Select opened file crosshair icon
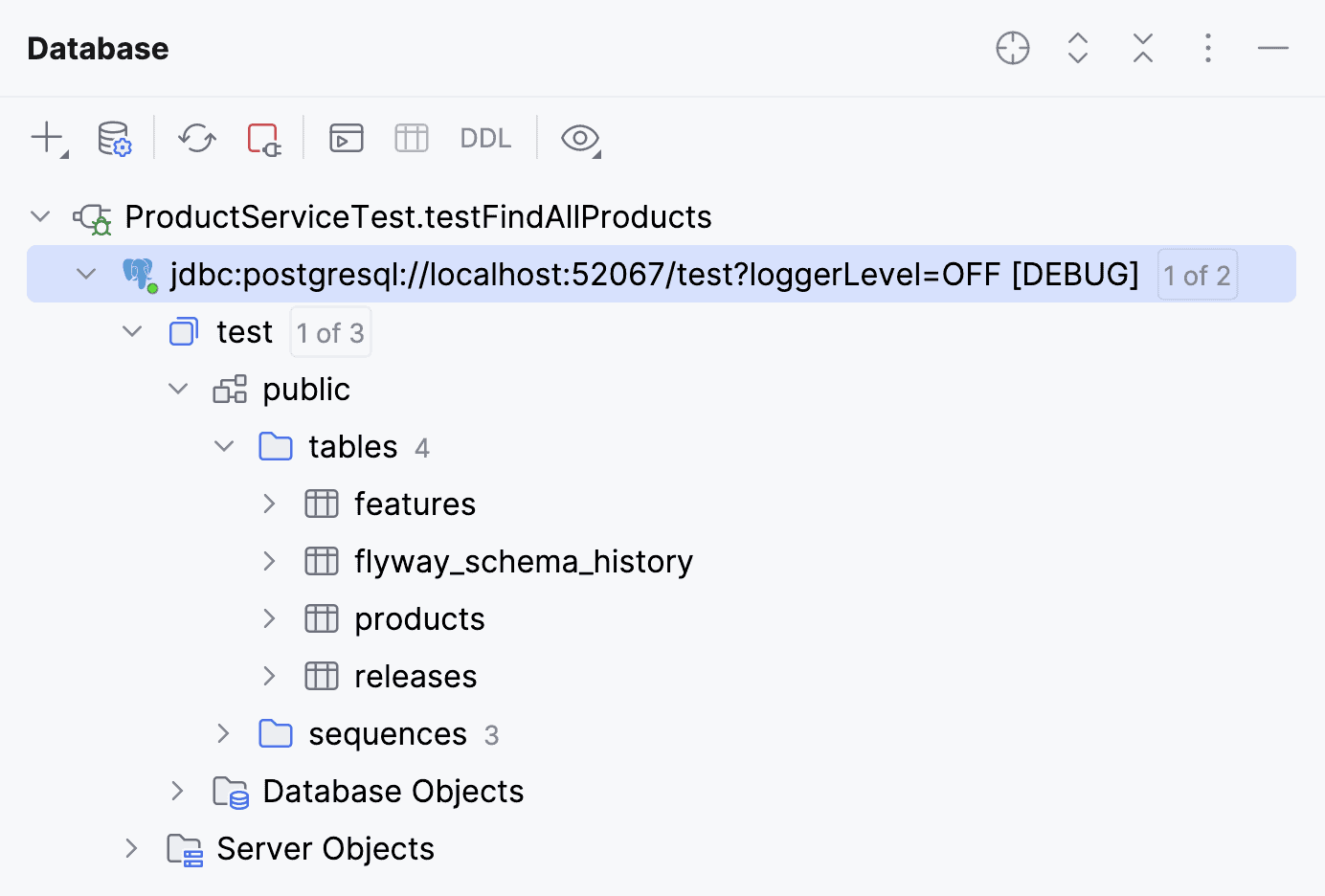The width and height of the screenshot is (1325, 896). pyautogui.click(x=1012, y=48)
